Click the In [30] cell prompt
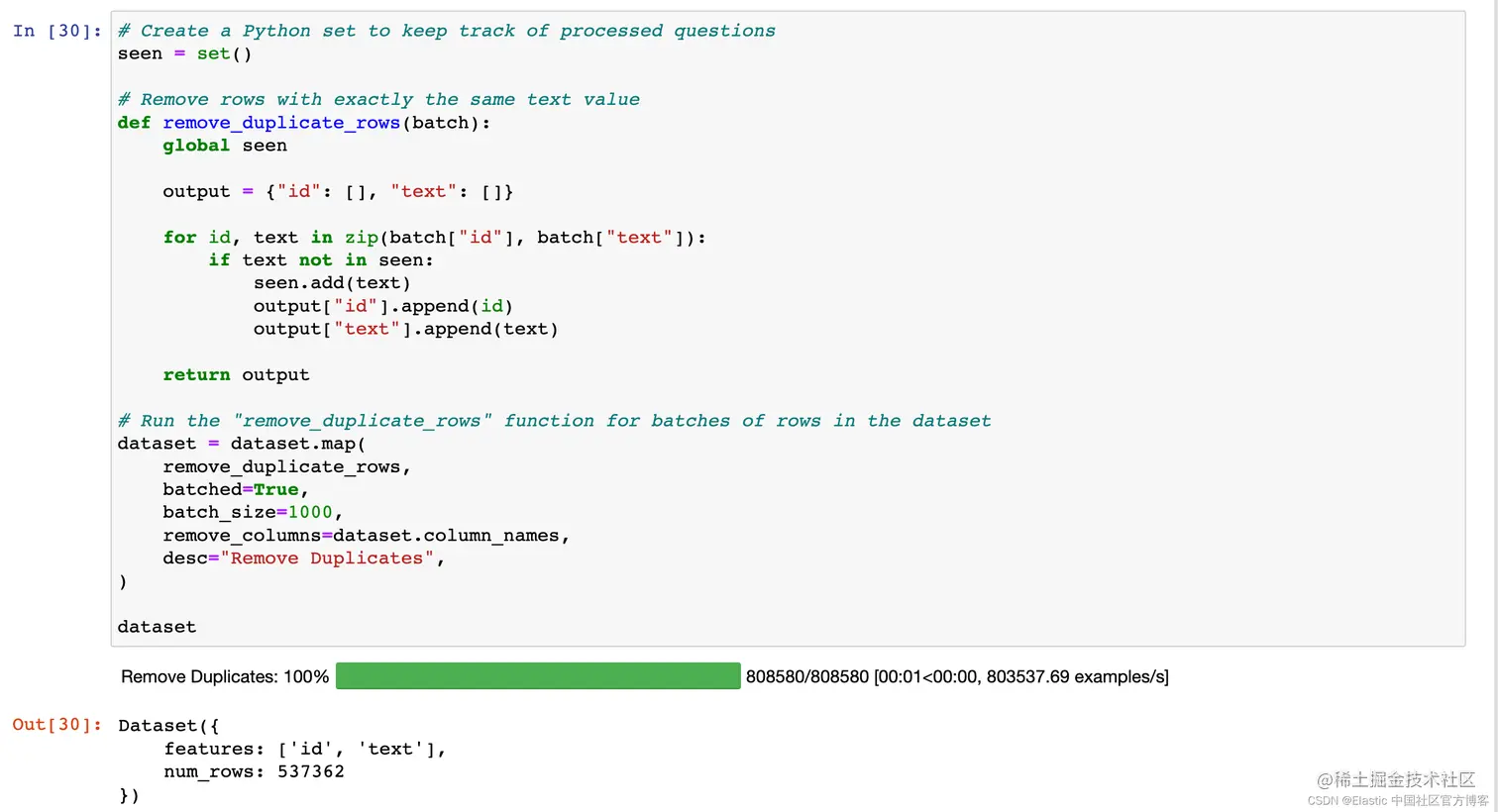Screen dimensions: 1498x812 (57, 31)
